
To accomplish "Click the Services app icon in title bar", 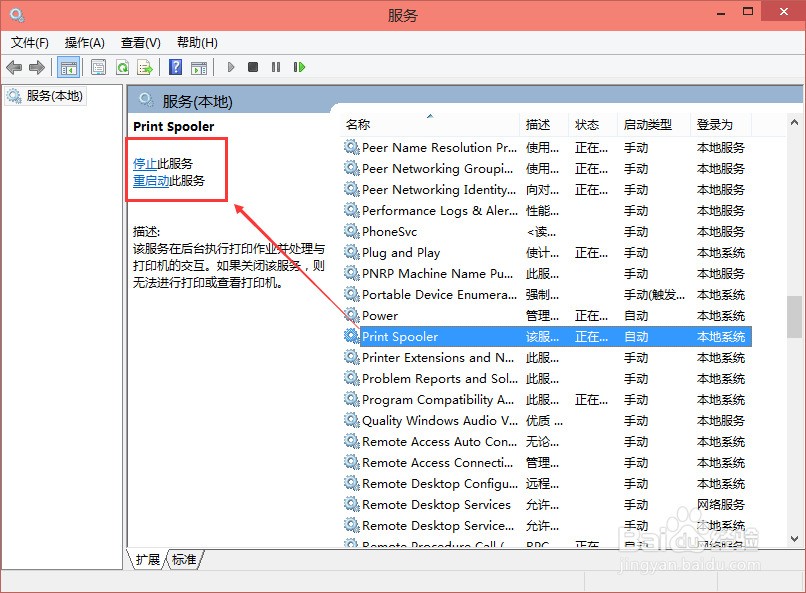I will click(17, 15).
